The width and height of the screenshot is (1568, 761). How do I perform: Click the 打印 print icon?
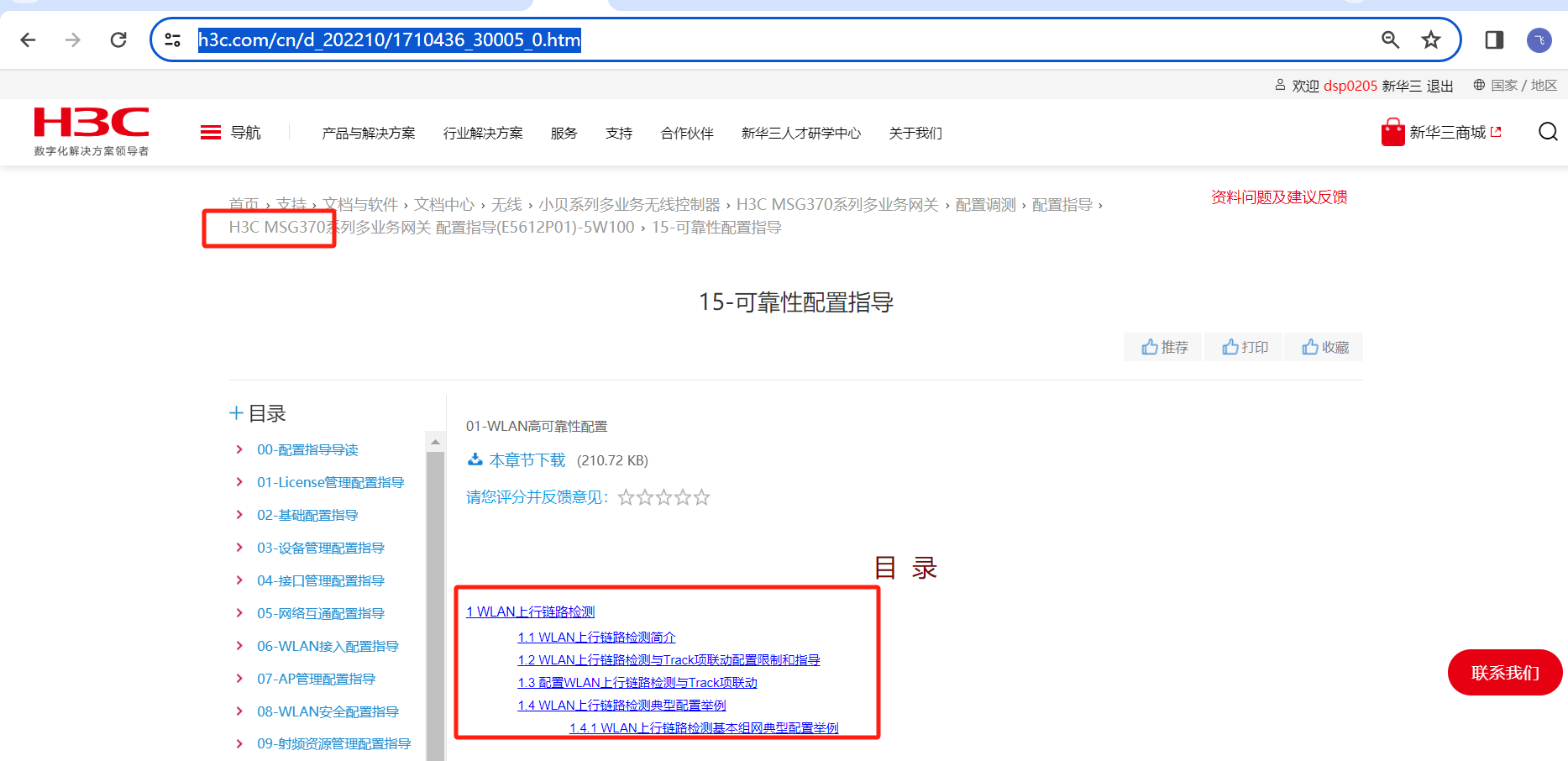click(1230, 347)
